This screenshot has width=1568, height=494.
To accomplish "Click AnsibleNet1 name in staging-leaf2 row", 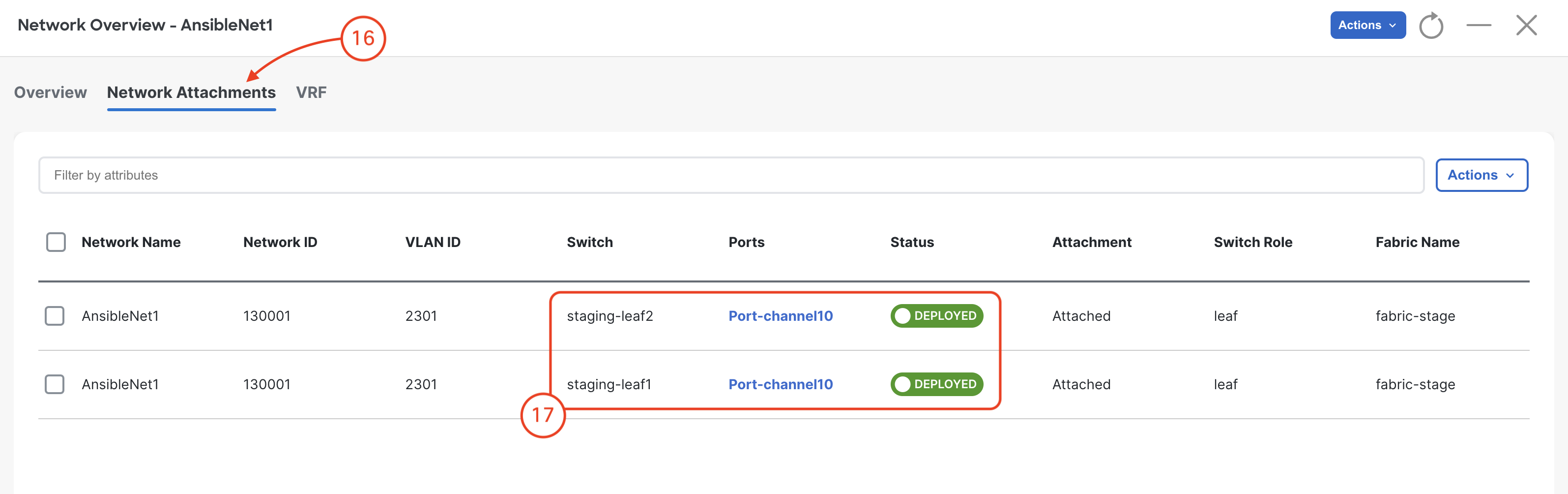I will 120,316.
